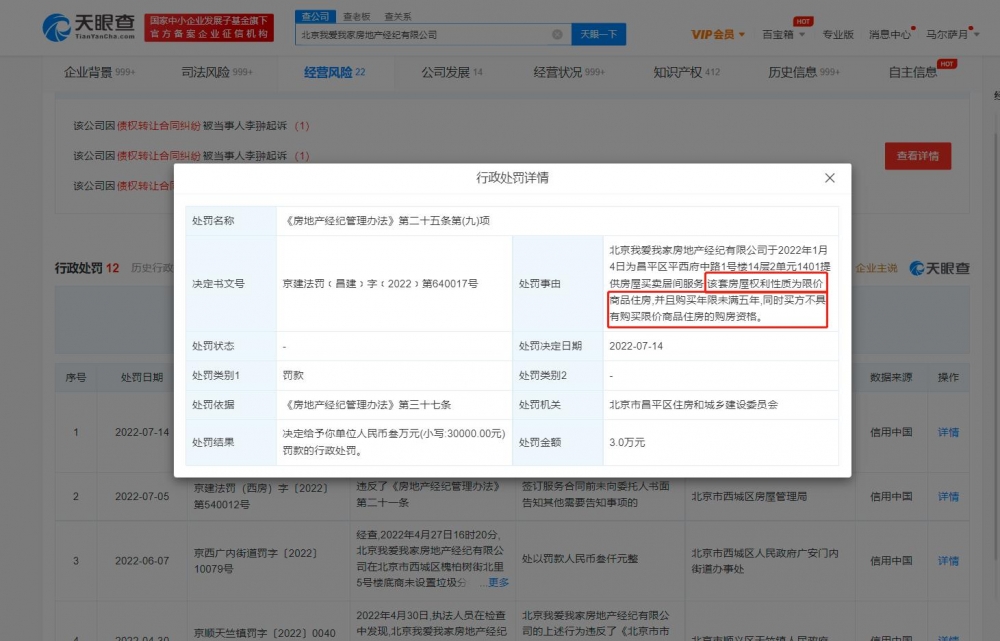Open the 司法风险 section tab
This screenshot has height=641, width=1000.
(217, 73)
